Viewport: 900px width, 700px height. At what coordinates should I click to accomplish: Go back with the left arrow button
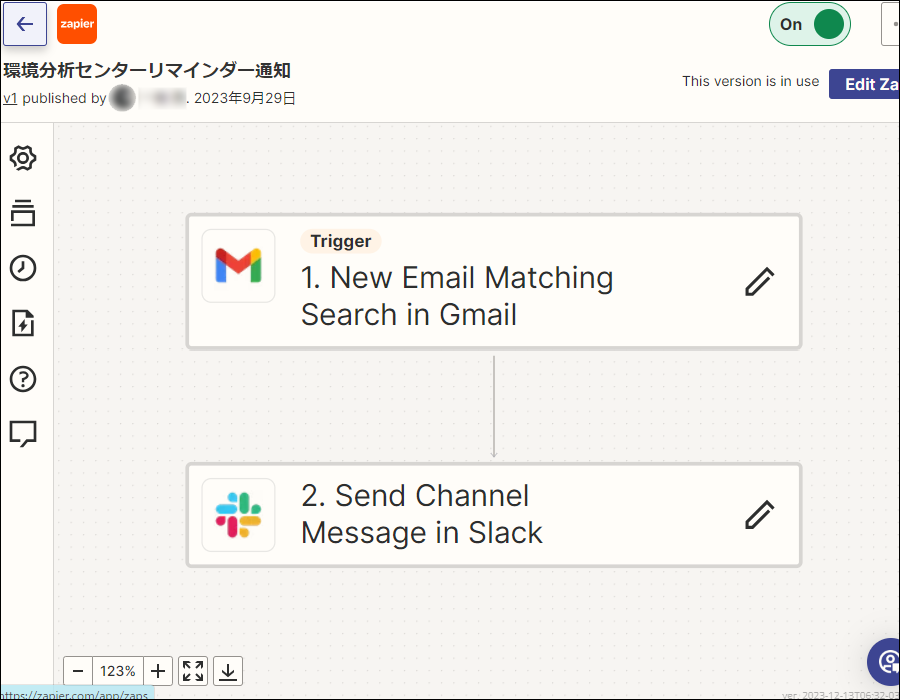(25, 24)
